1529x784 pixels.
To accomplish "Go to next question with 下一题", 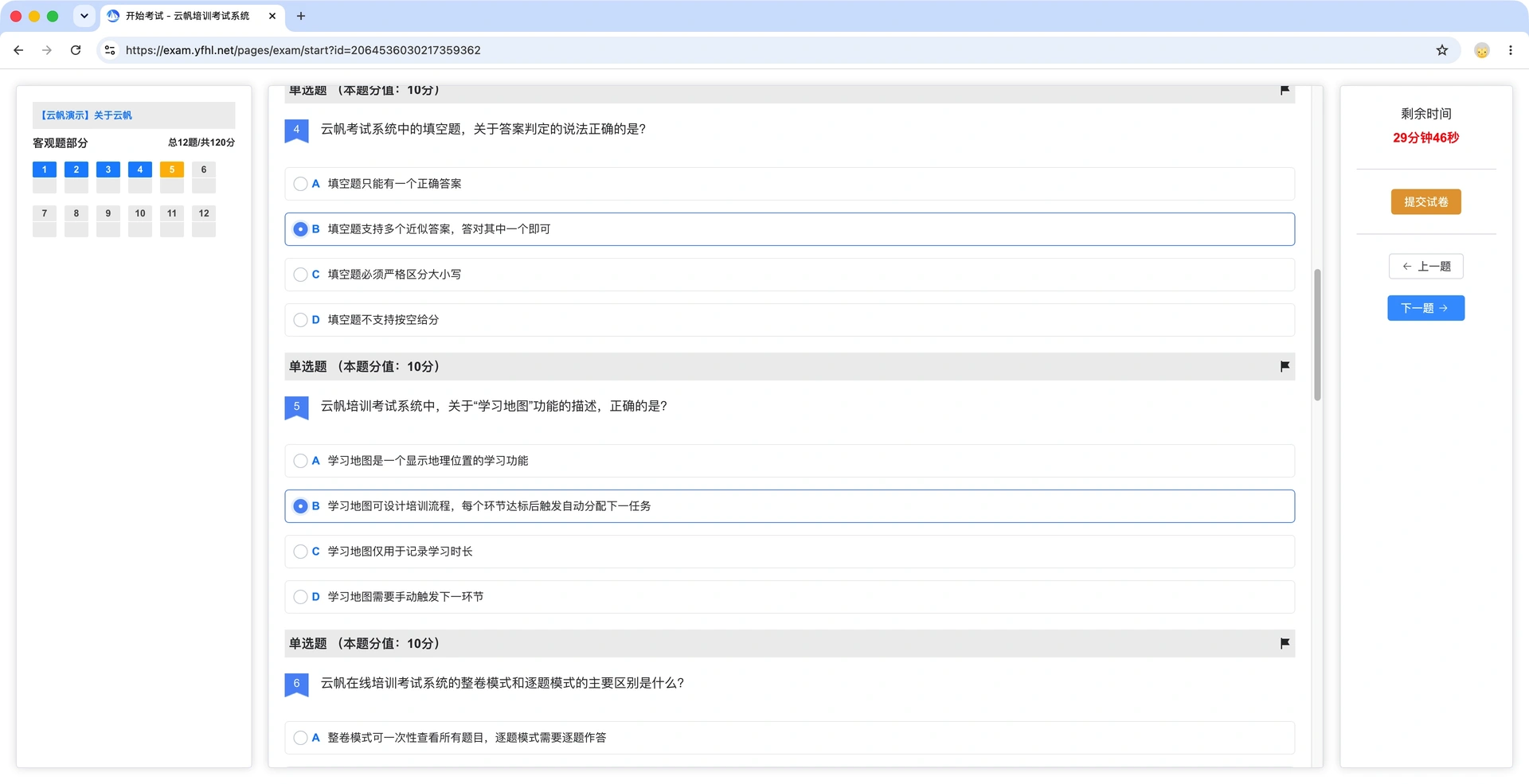I will pos(1425,308).
